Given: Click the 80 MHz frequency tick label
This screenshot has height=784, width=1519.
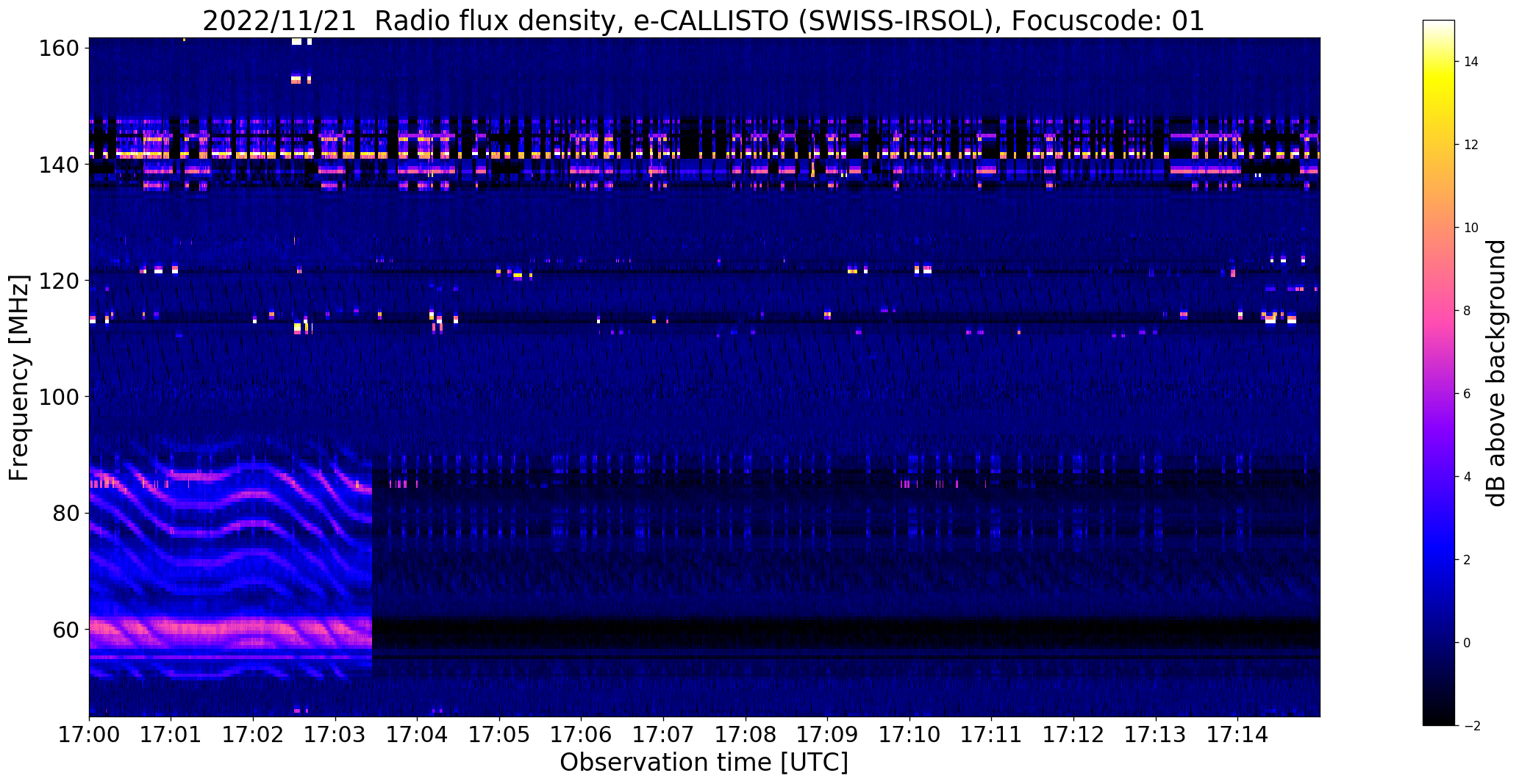Looking at the screenshot, I should [65, 514].
